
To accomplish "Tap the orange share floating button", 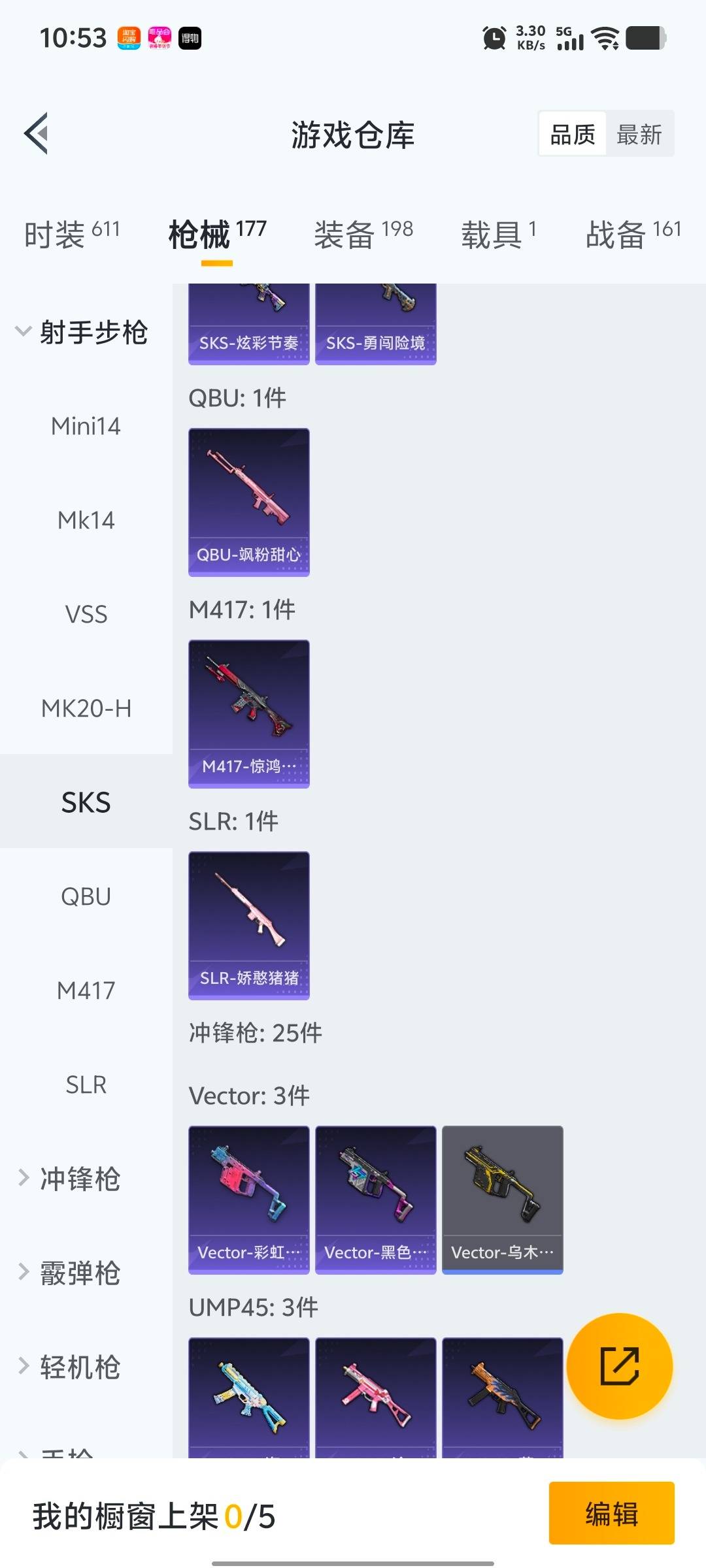I will coord(619,1365).
